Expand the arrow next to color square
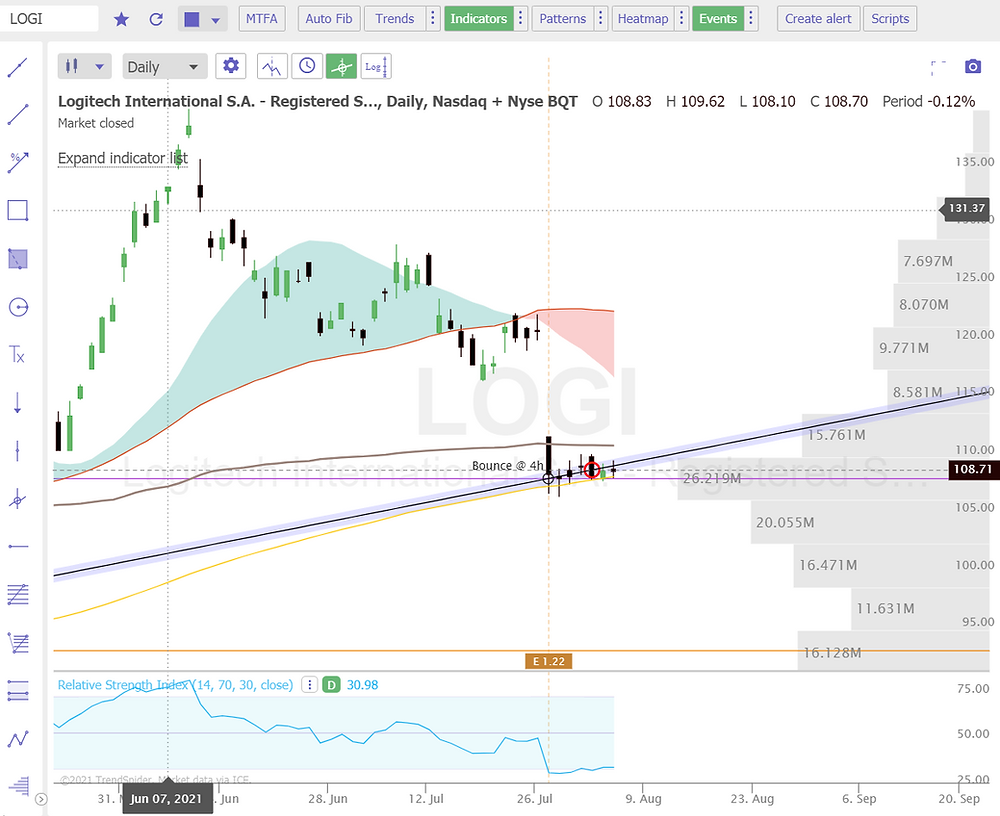The image size is (1000, 816). click(x=216, y=20)
